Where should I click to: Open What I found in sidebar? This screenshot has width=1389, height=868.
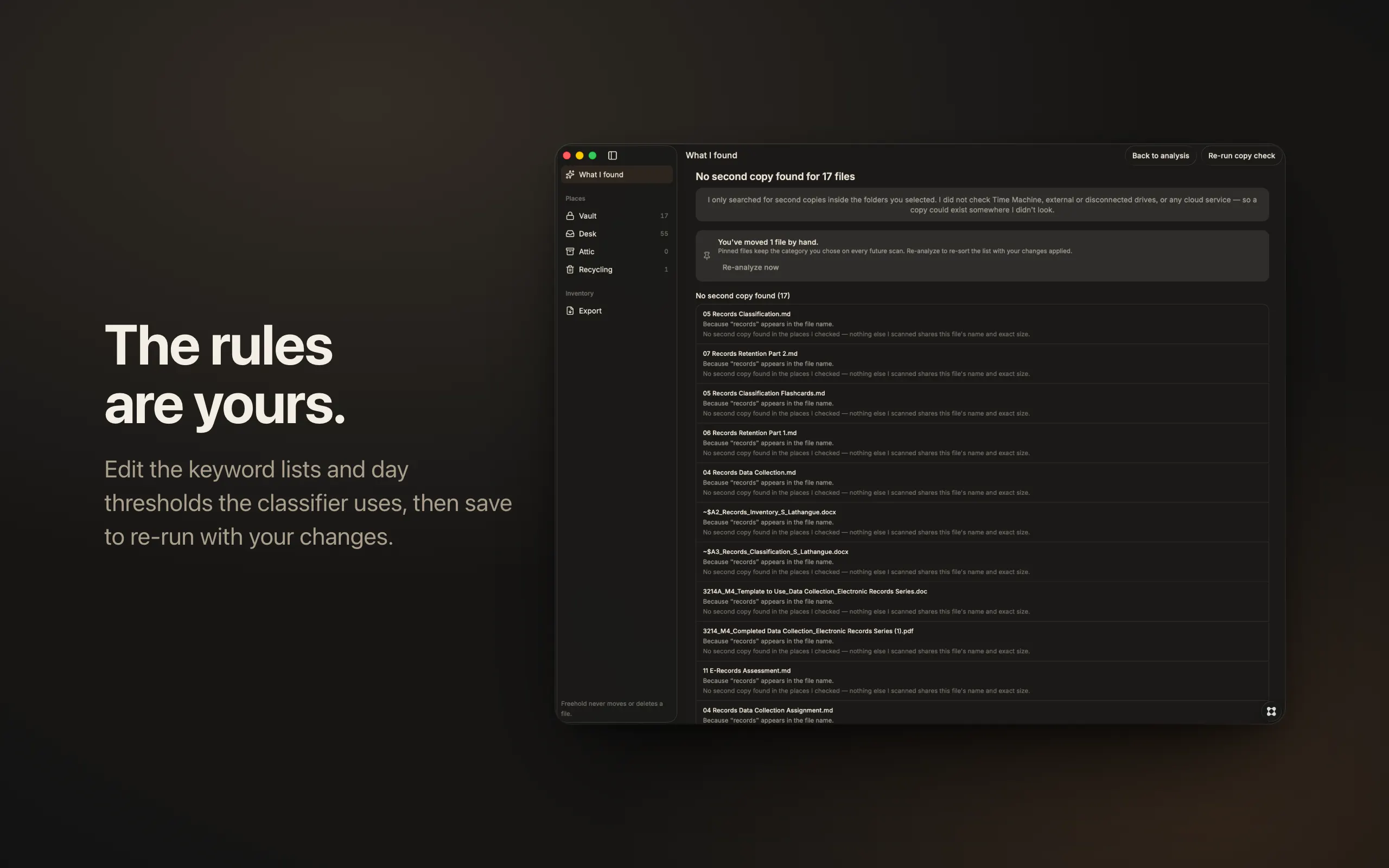point(616,175)
